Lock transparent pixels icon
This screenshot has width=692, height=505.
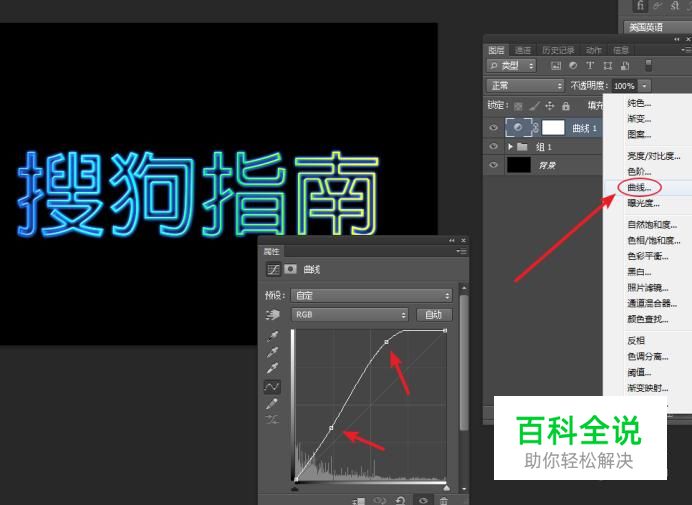click(519, 106)
